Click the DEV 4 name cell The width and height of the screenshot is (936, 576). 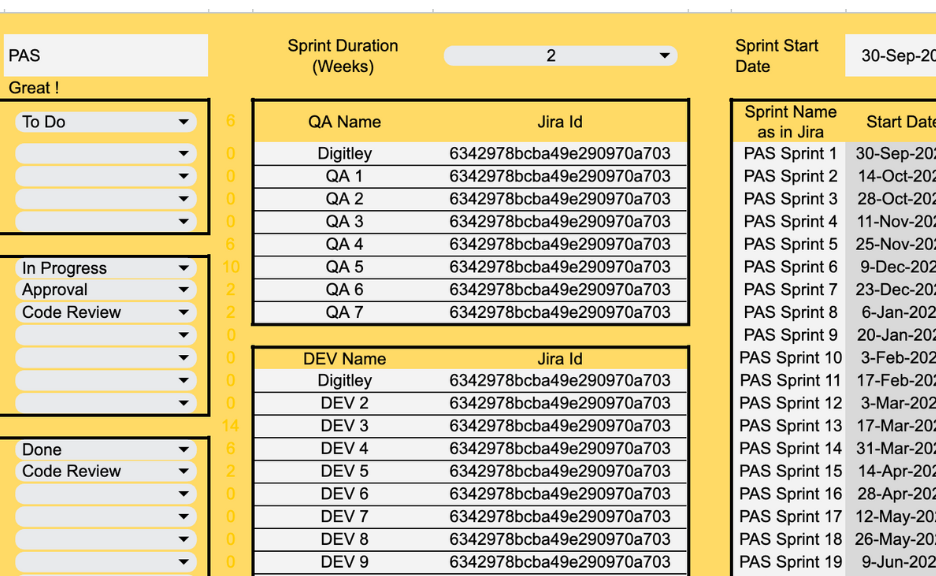pyautogui.click(x=344, y=448)
